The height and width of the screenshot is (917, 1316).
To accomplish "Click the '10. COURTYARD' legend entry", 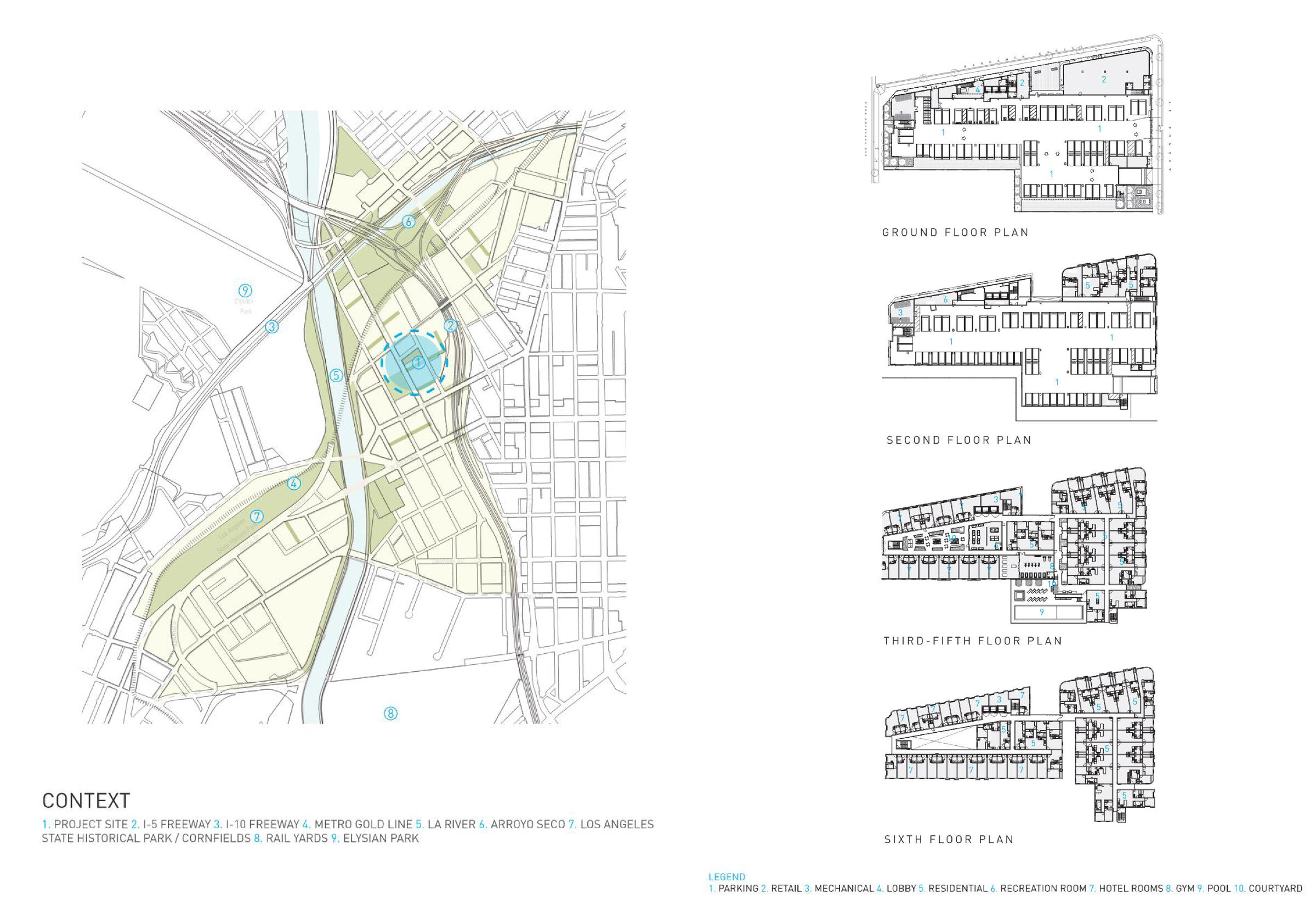I will [x=1268, y=888].
